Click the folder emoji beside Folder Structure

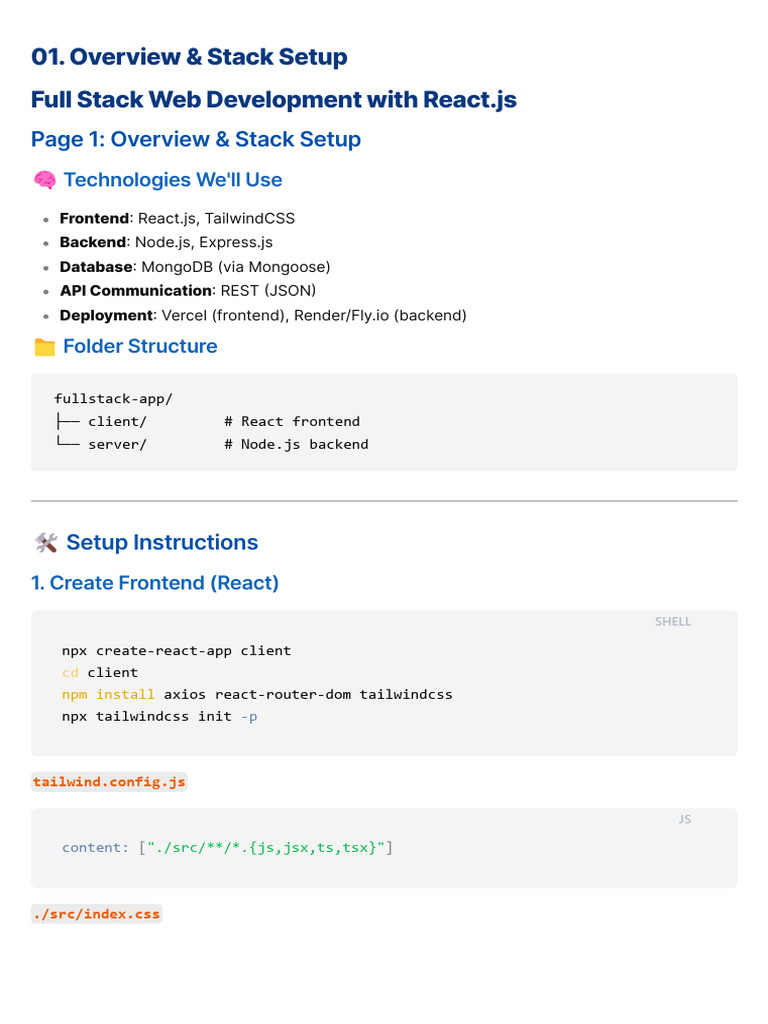pyautogui.click(x=44, y=347)
